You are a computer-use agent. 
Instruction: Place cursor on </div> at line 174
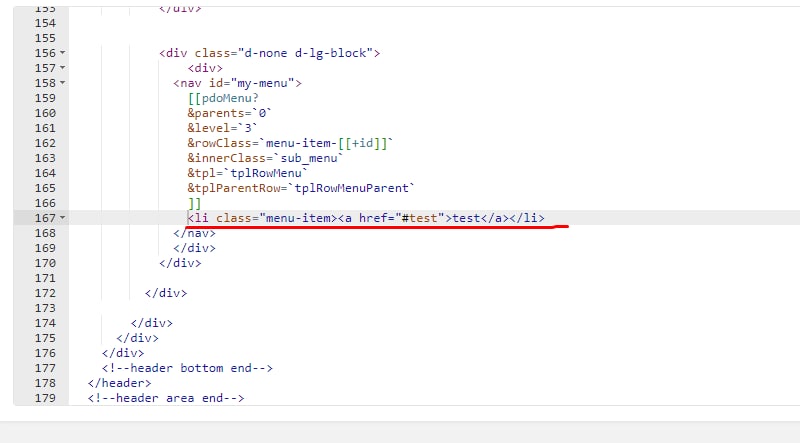click(152, 323)
